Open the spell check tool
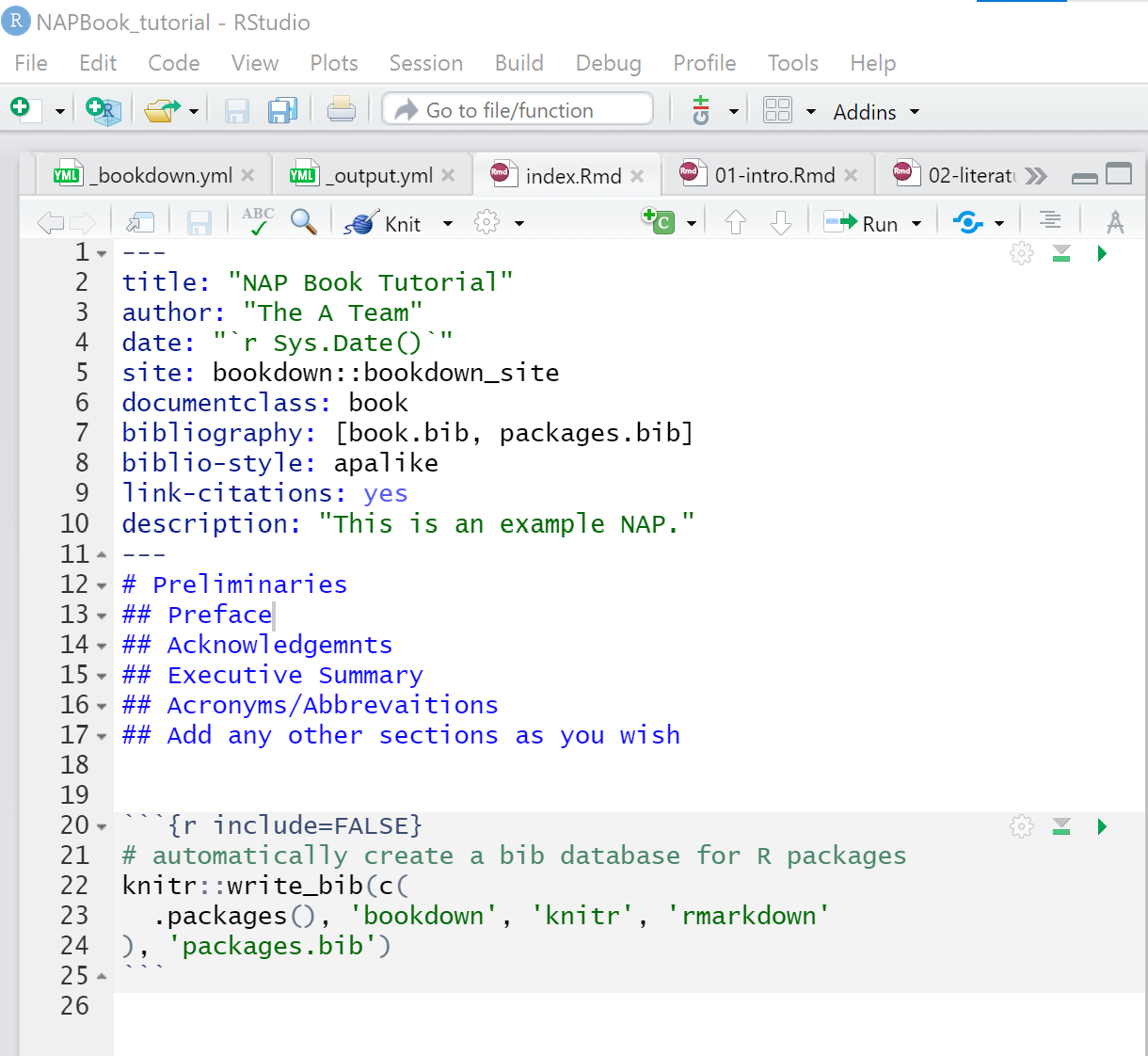1148x1056 pixels. pos(257,221)
